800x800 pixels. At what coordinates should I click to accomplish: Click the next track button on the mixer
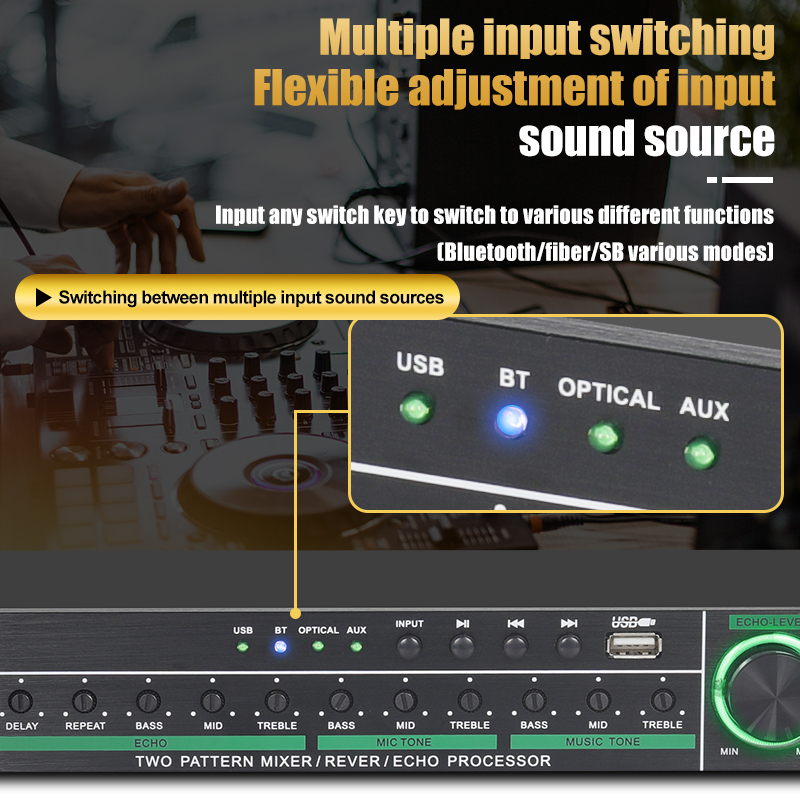point(569,646)
